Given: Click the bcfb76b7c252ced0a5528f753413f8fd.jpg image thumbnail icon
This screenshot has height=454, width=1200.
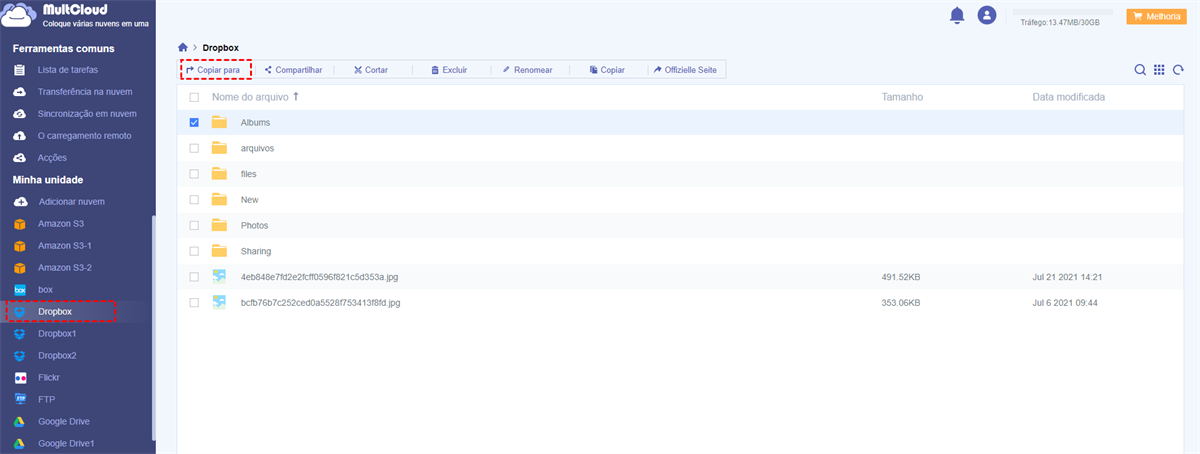Looking at the screenshot, I should click(x=219, y=302).
